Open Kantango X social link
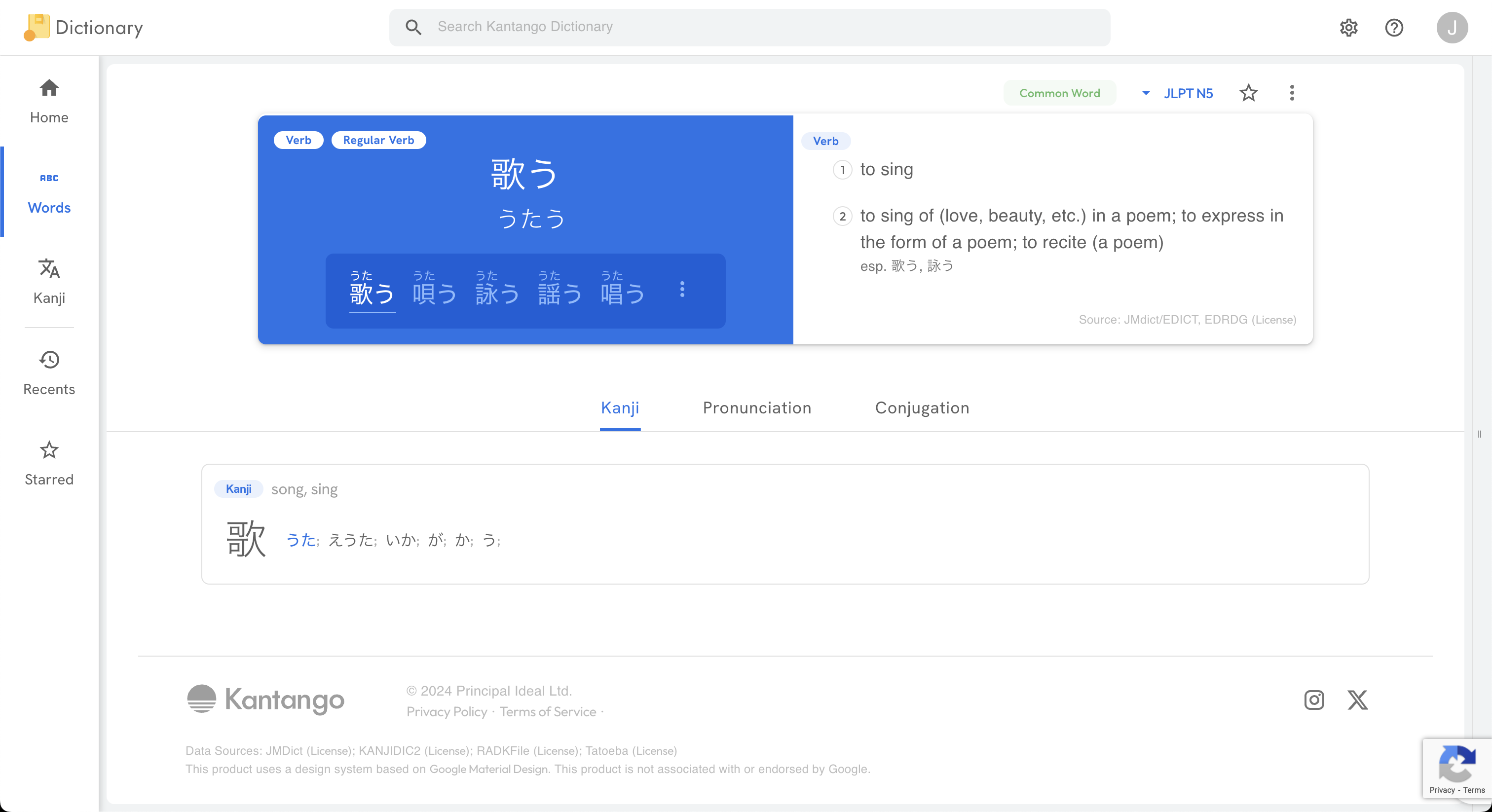Image resolution: width=1492 pixels, height=812 pixels. [1357, 700]
